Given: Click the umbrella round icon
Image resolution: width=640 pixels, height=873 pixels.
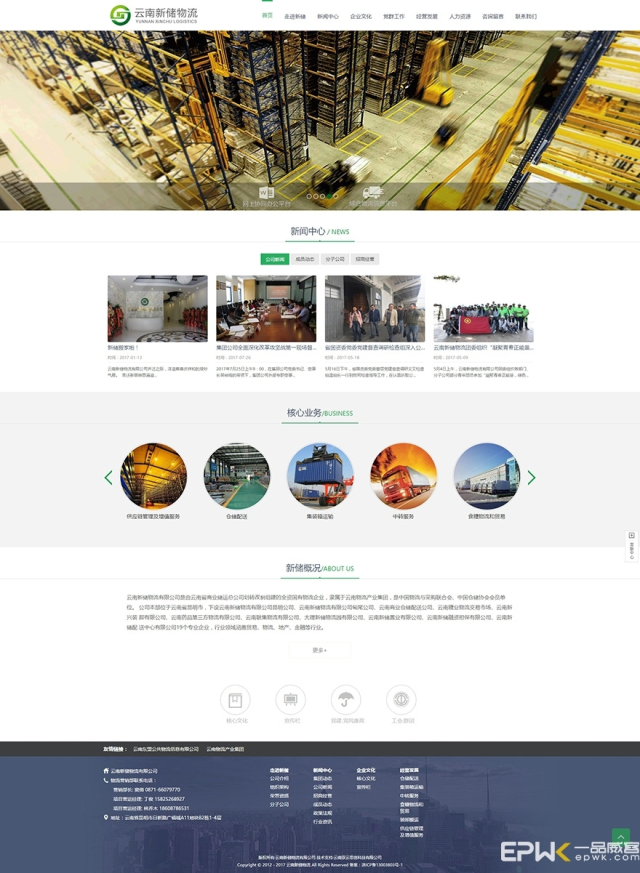Looking at the screenshot, I should pyautogui.click(x=347, y=700).
